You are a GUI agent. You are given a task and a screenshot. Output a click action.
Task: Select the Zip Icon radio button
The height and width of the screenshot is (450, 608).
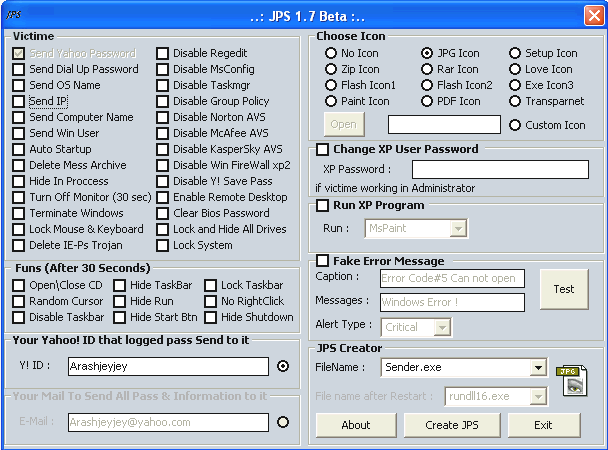pos(331,69)
